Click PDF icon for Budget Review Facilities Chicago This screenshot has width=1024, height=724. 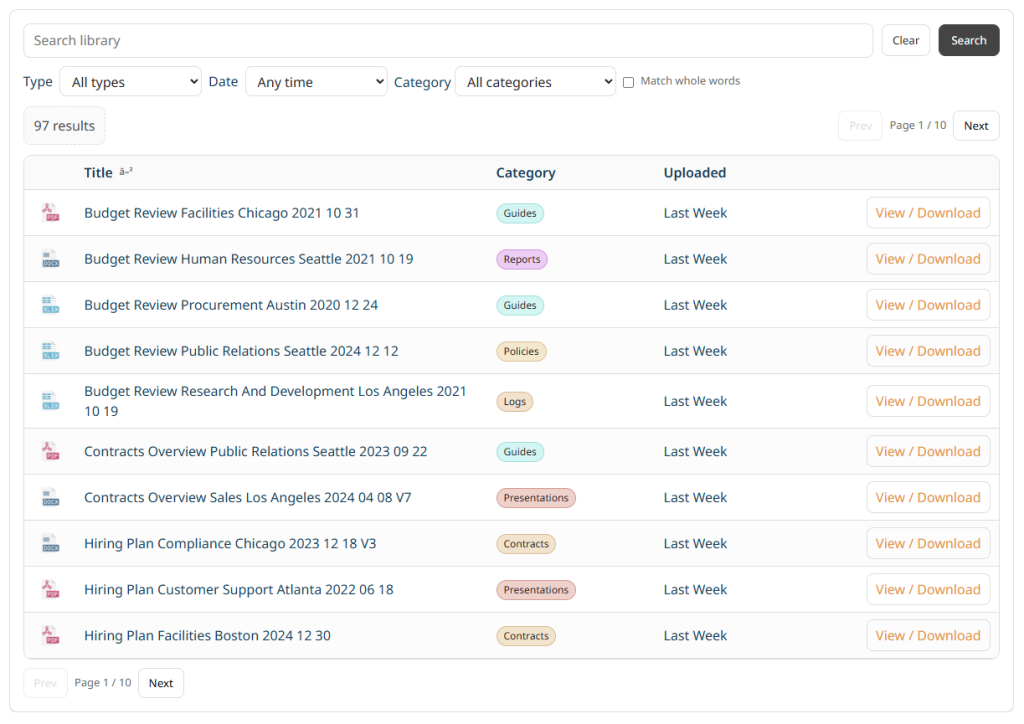pyautogui.click(x=50, y=213)
